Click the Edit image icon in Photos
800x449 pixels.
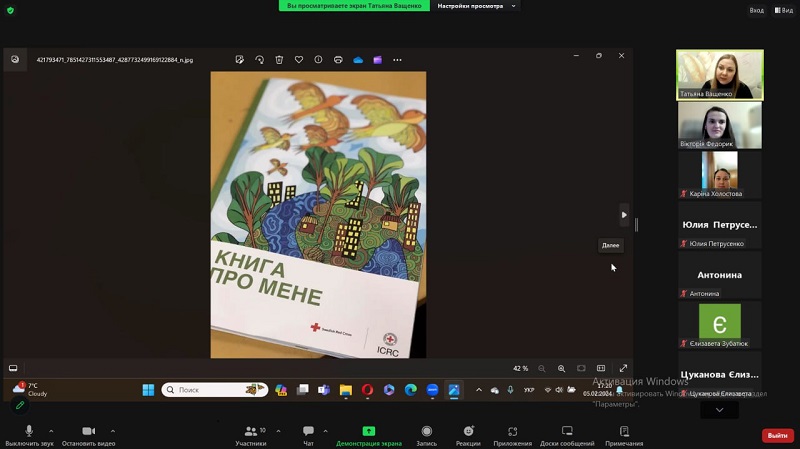click(x=240, y=60)
